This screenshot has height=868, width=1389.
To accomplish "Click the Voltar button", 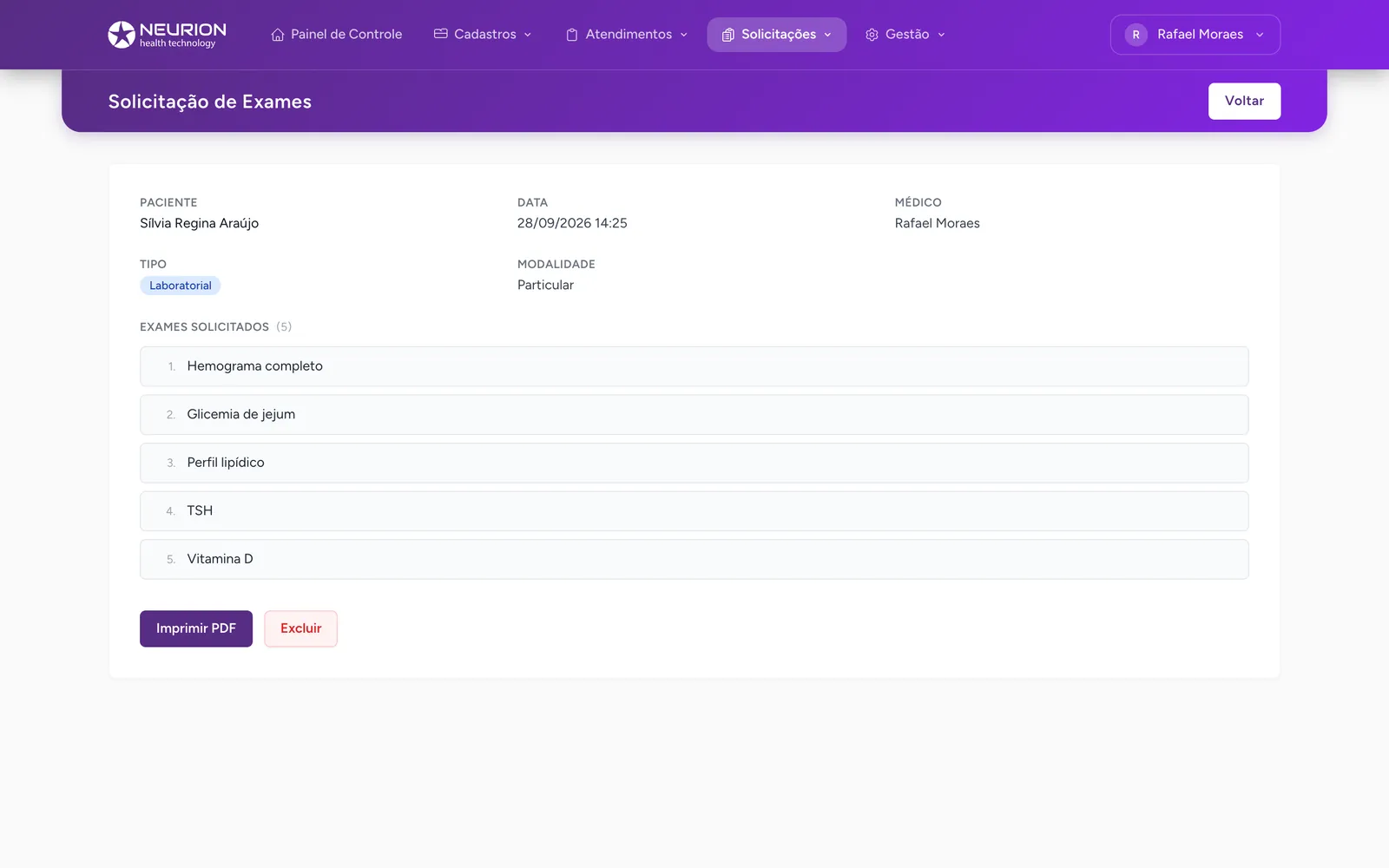I will tap(1244, 101).
